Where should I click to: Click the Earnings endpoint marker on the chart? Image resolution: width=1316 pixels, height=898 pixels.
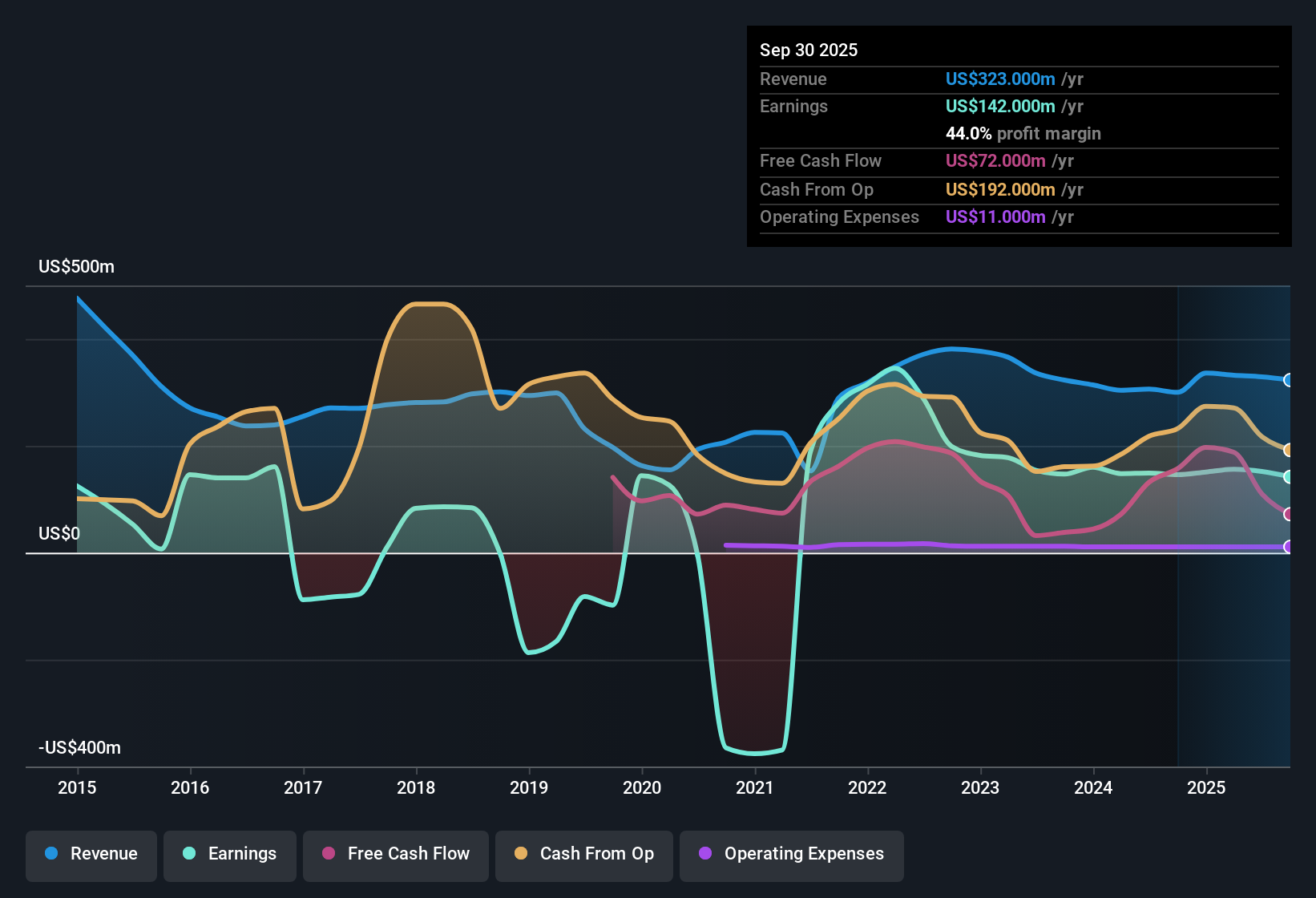point(1288,475)
